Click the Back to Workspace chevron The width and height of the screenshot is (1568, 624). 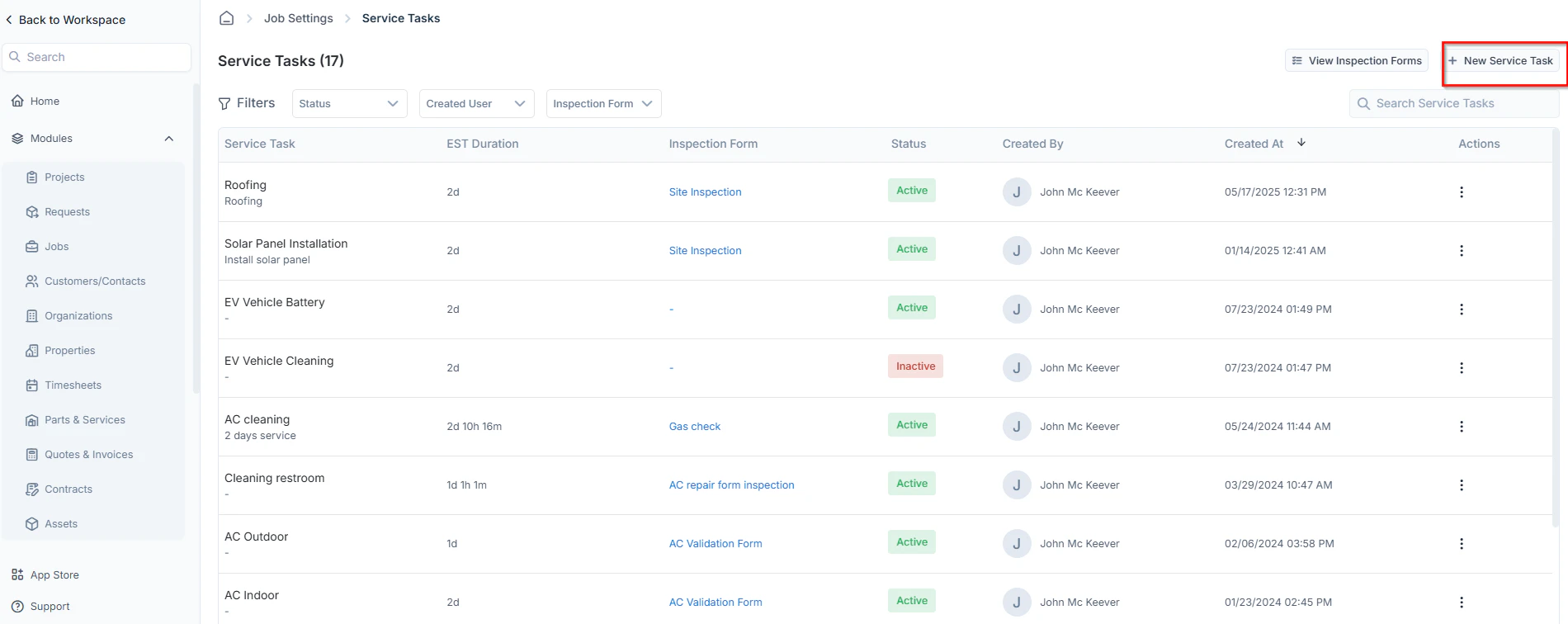click(x=9, y=20)
